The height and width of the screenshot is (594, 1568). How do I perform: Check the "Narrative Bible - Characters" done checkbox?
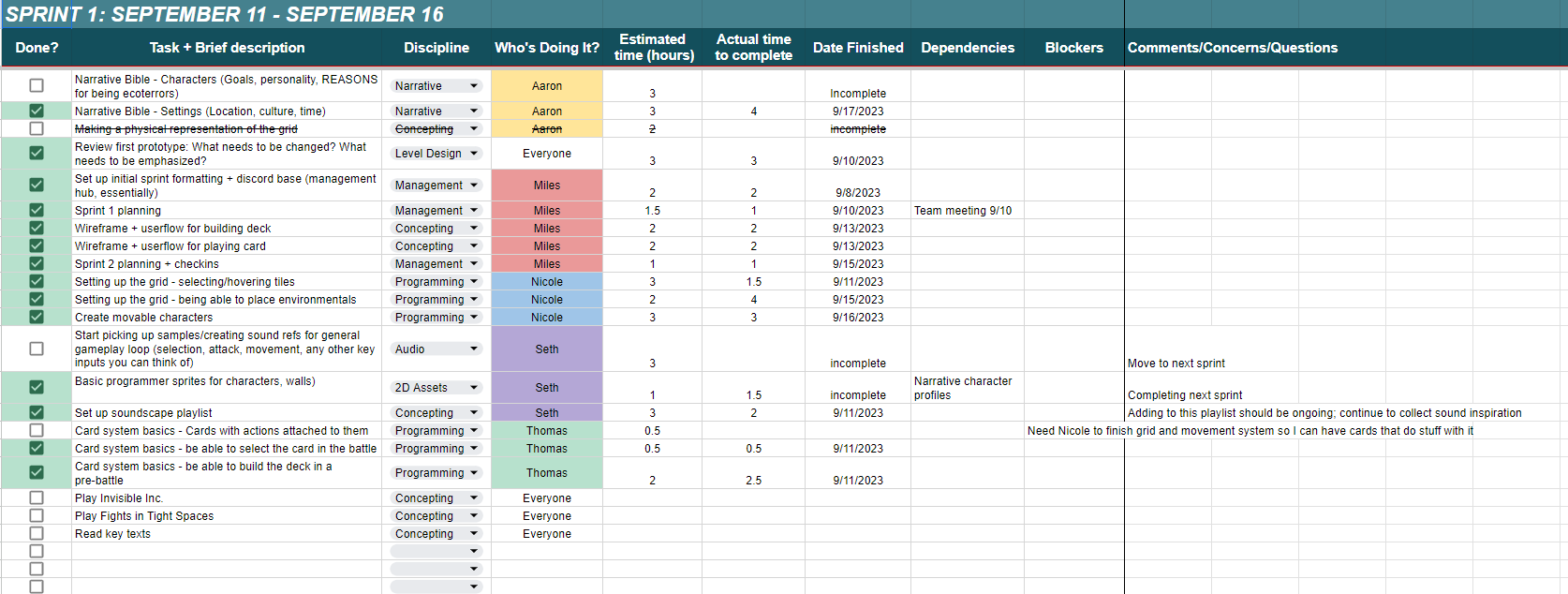pyautogui.click(x=37, y=85)
